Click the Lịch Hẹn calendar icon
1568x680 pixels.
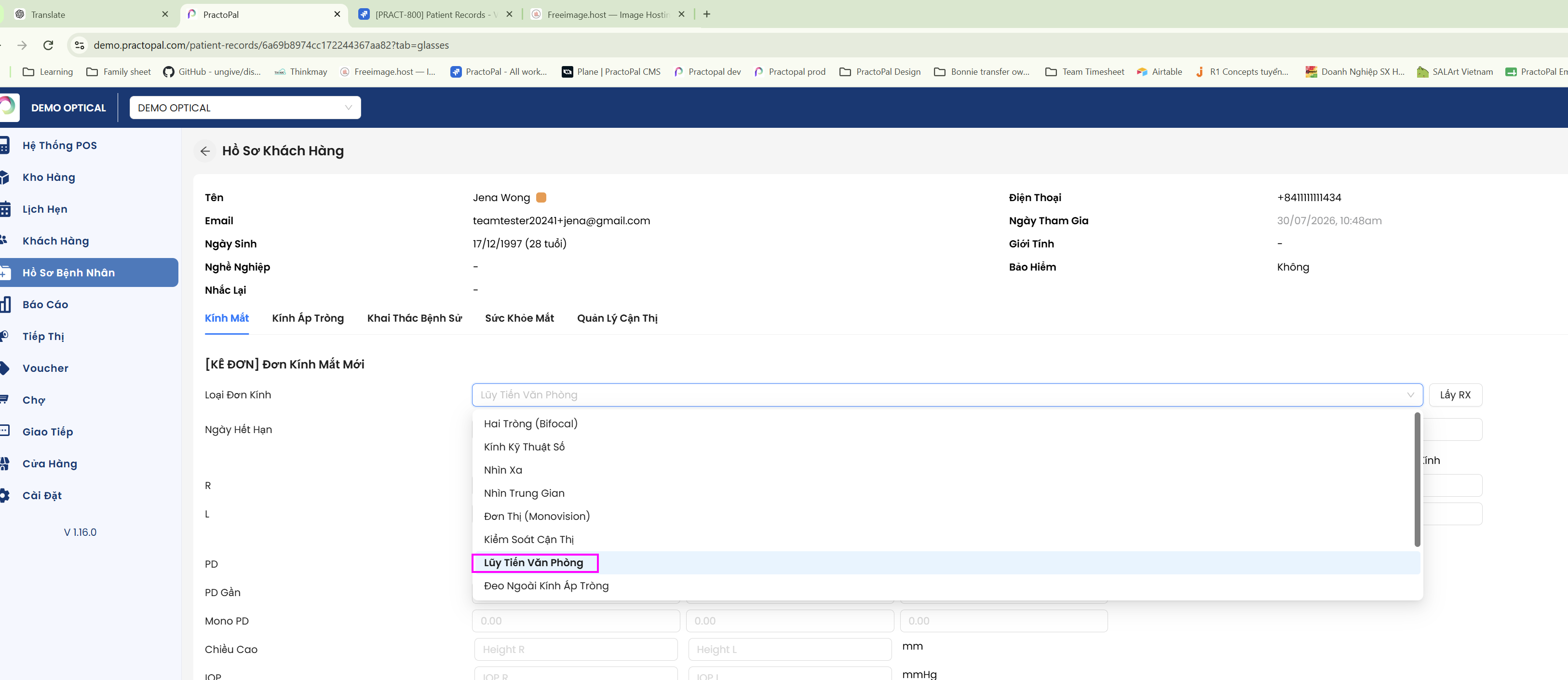point(4,209)
